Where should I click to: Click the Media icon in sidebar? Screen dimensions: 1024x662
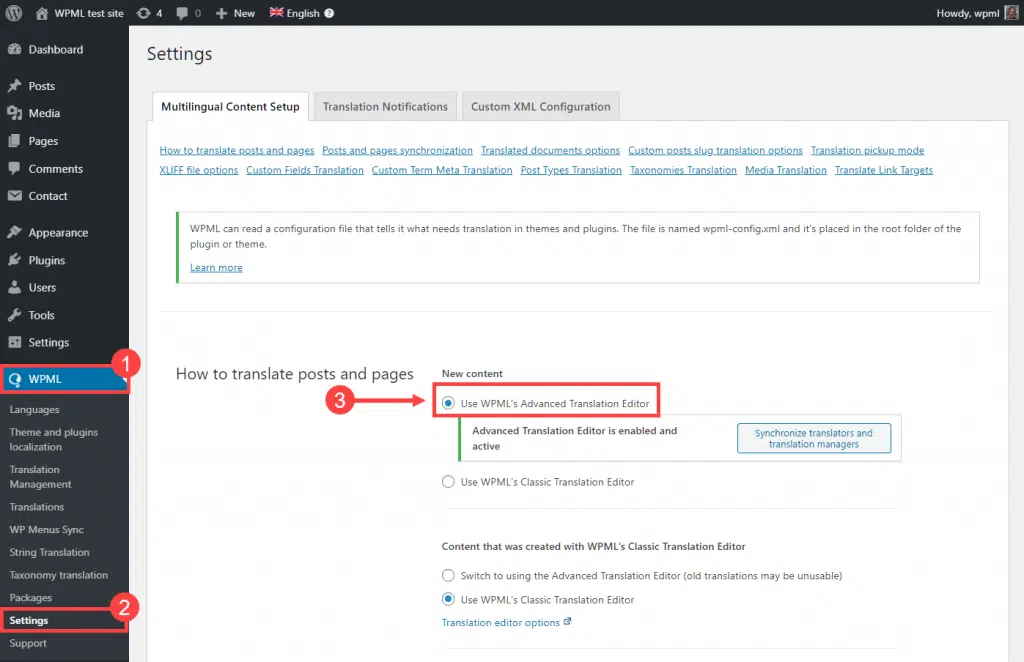pos(14,113)
